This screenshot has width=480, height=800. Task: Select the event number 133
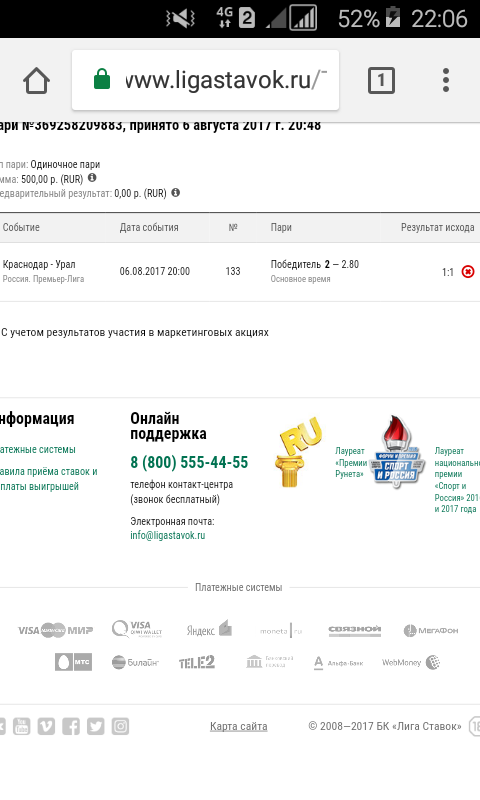click(233, 271)
